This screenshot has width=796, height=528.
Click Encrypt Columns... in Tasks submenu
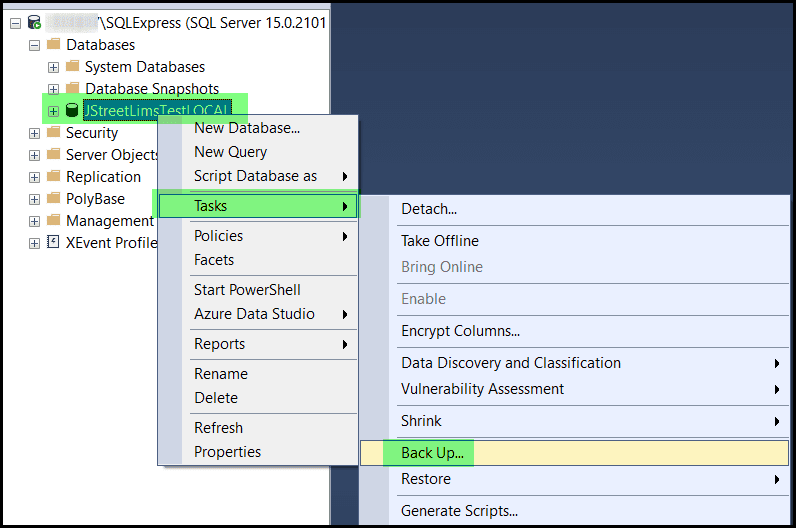575,331
